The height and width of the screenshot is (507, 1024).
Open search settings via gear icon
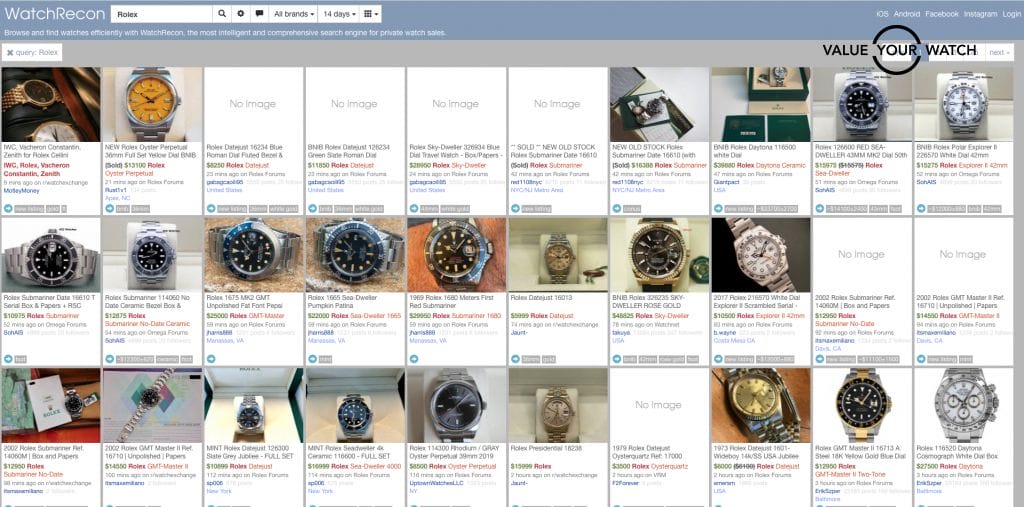pos(240,15)
